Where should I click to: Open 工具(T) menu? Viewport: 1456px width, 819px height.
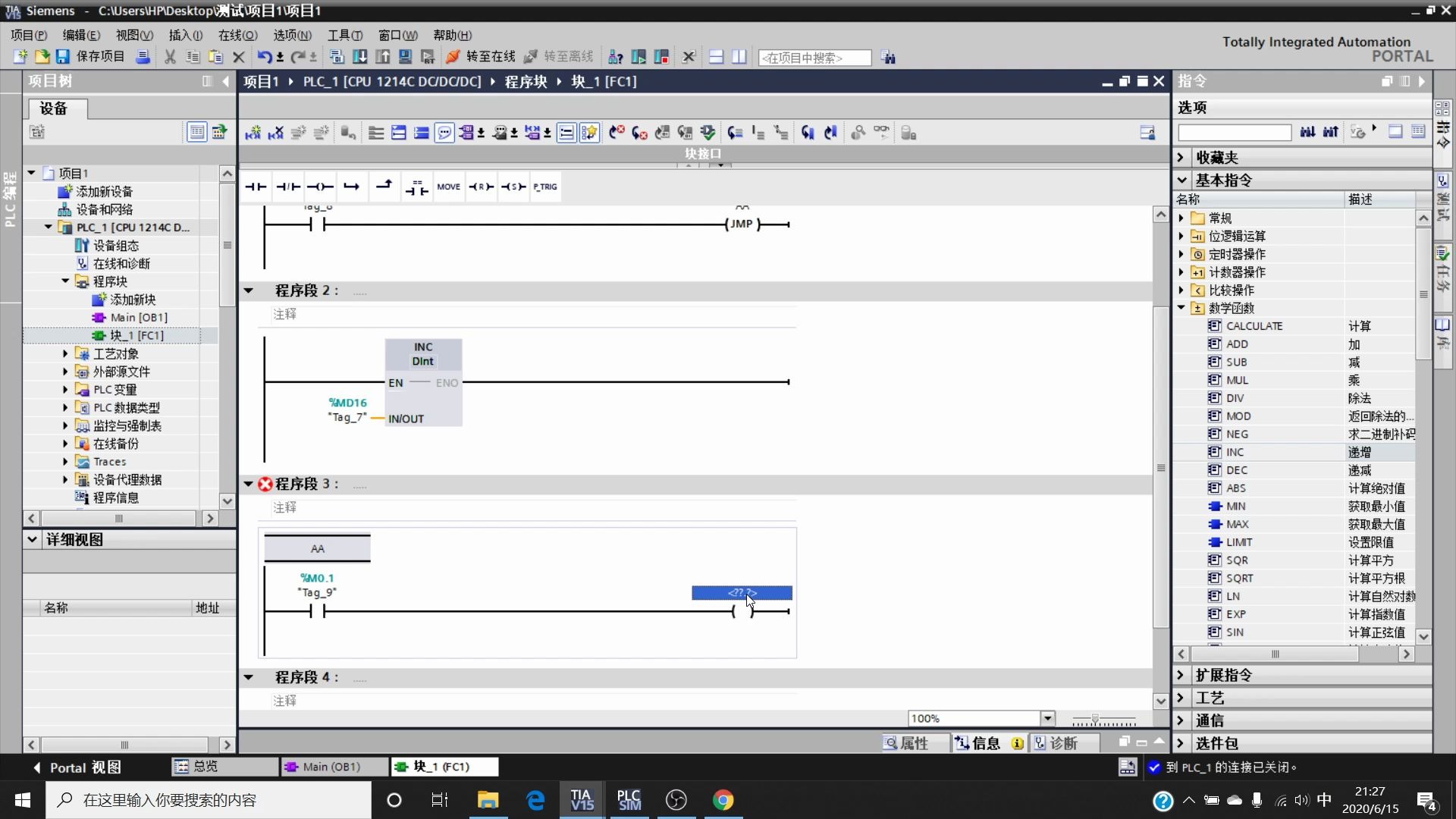(x=345, y=35)
